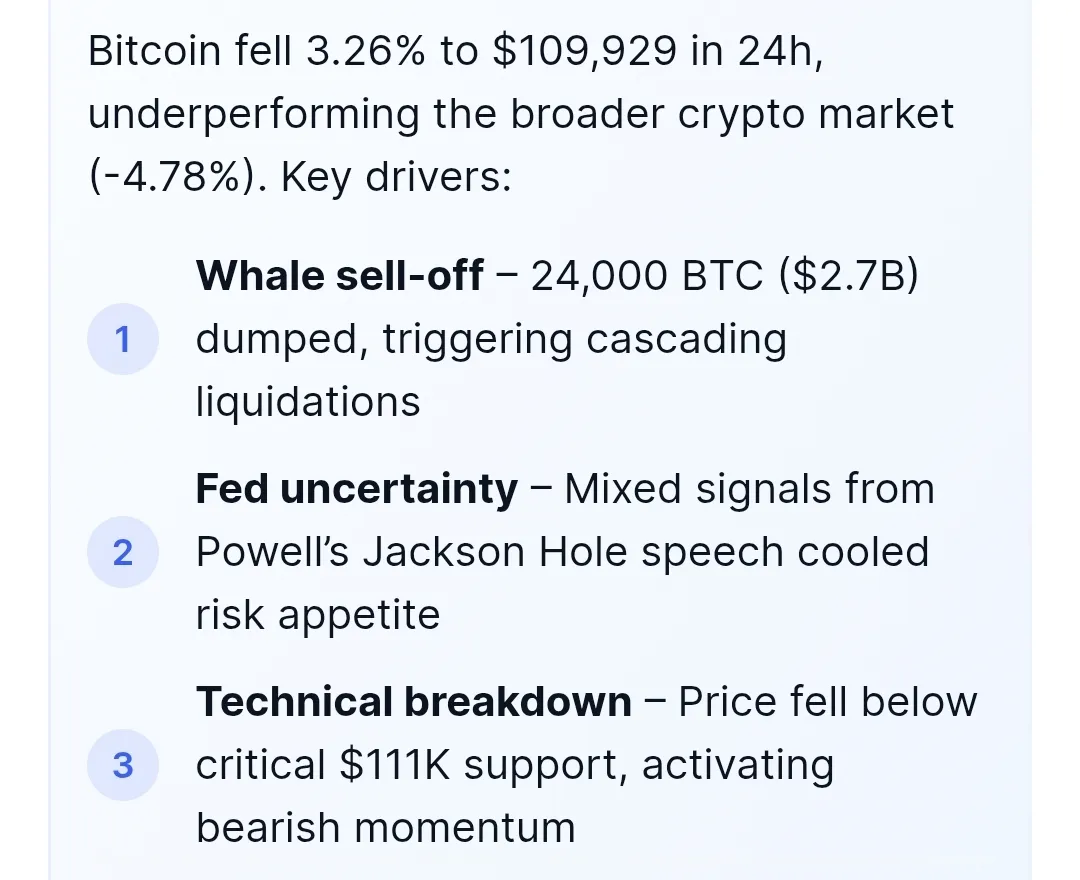Image resolution: width=1080 pixels, height=880 pixels.
Task: Click the '($2.7B)' value text
Action: [849, 275]
